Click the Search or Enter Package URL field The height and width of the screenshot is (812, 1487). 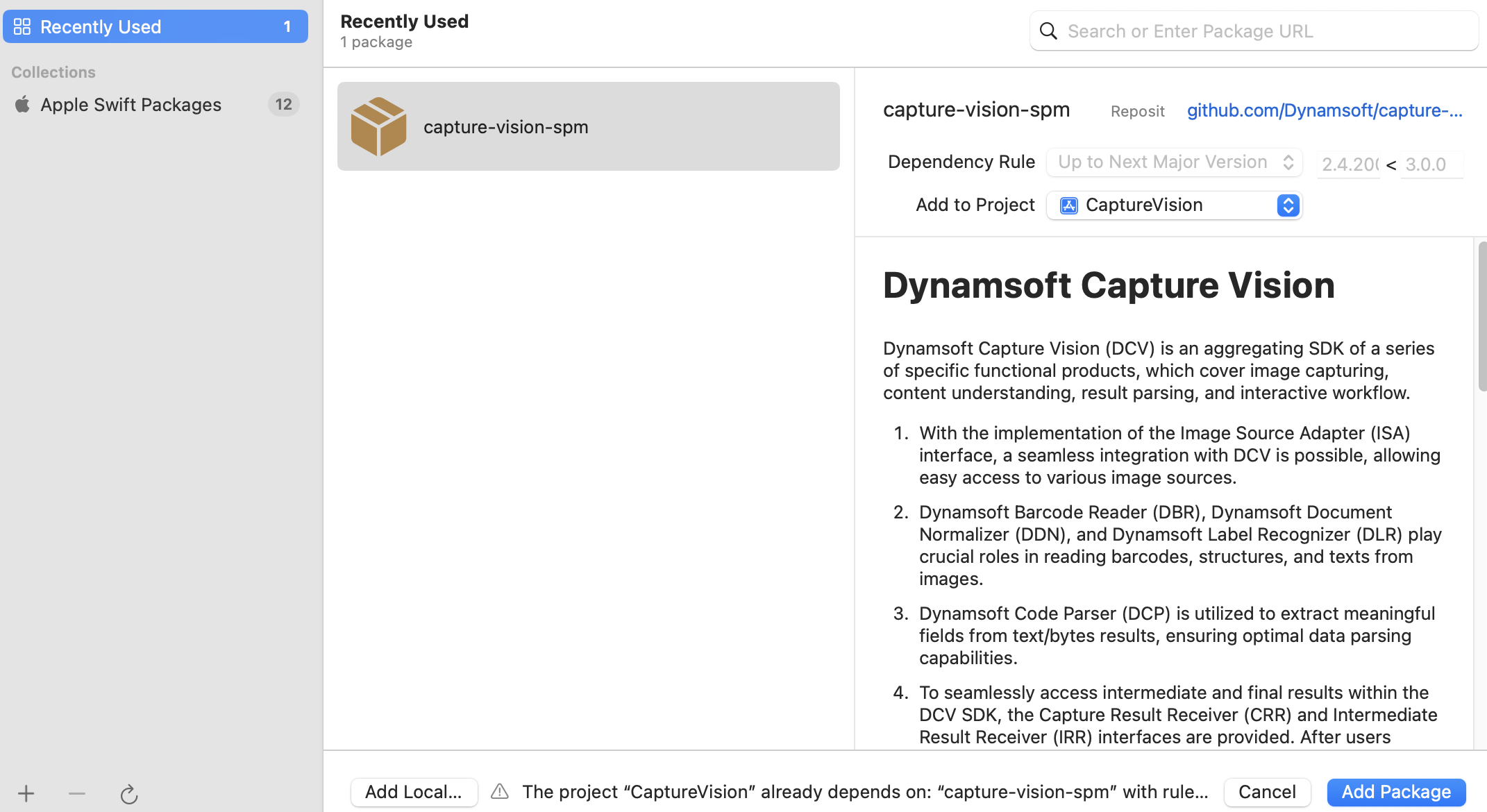(x=1263, y=31)
